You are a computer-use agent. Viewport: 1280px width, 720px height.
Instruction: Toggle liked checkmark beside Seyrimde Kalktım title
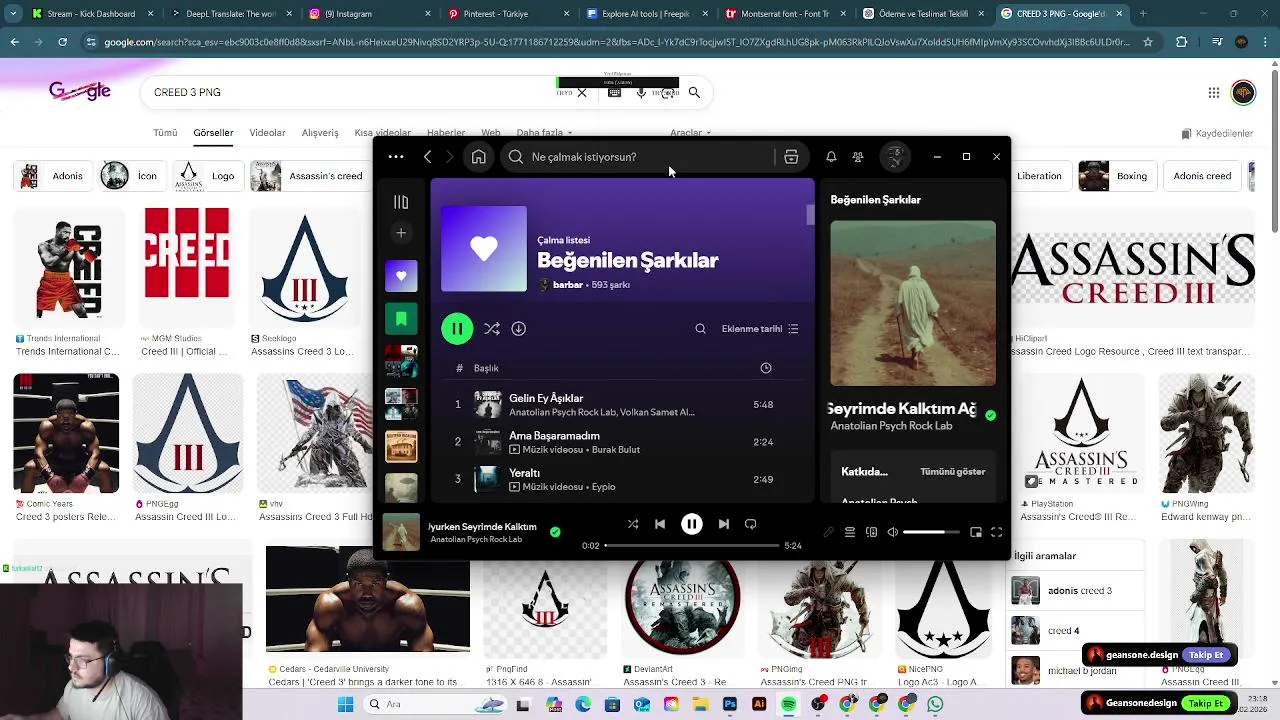(x=990, y=415)
